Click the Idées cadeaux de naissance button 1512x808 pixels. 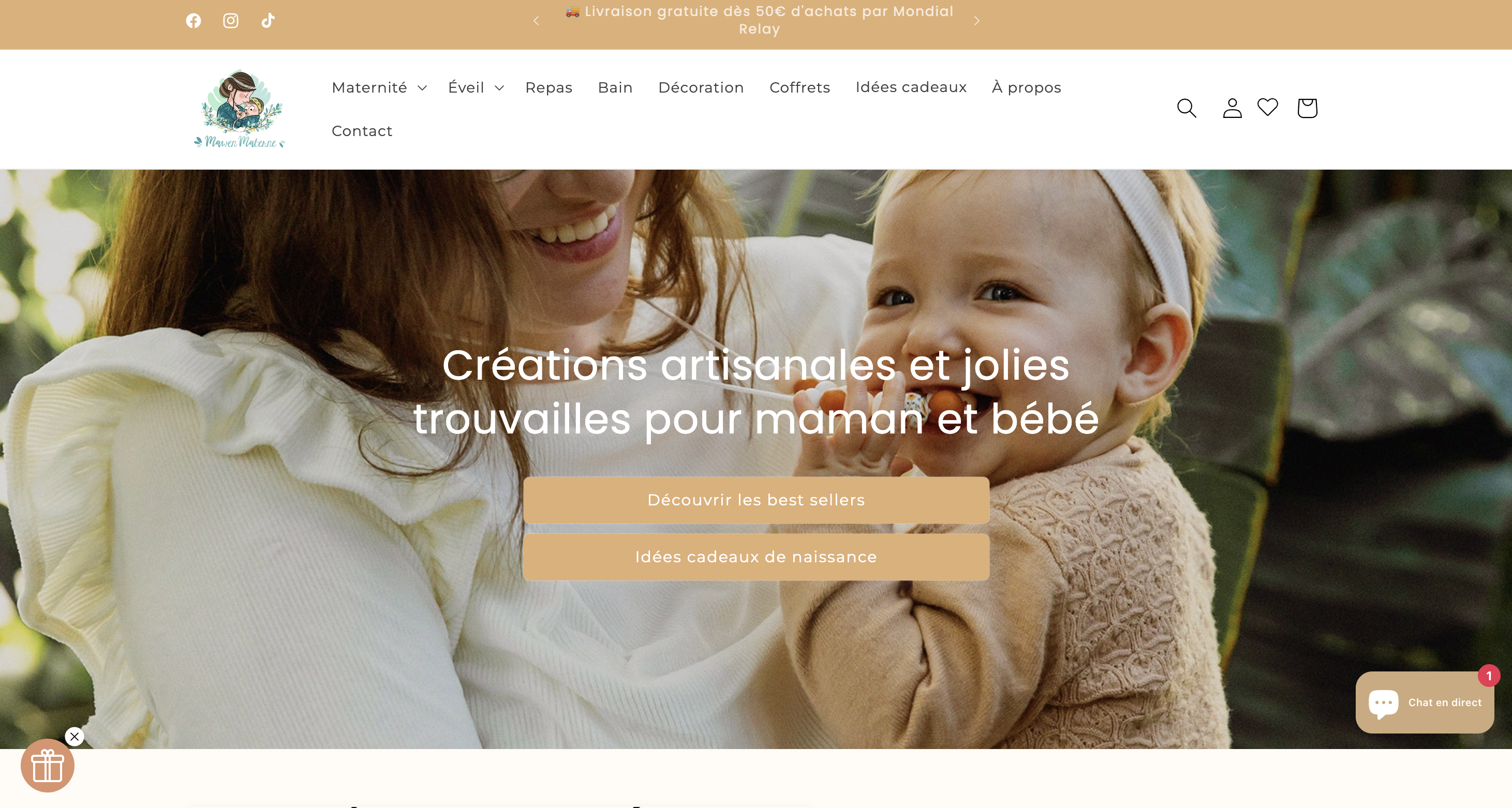pos(756,557)
